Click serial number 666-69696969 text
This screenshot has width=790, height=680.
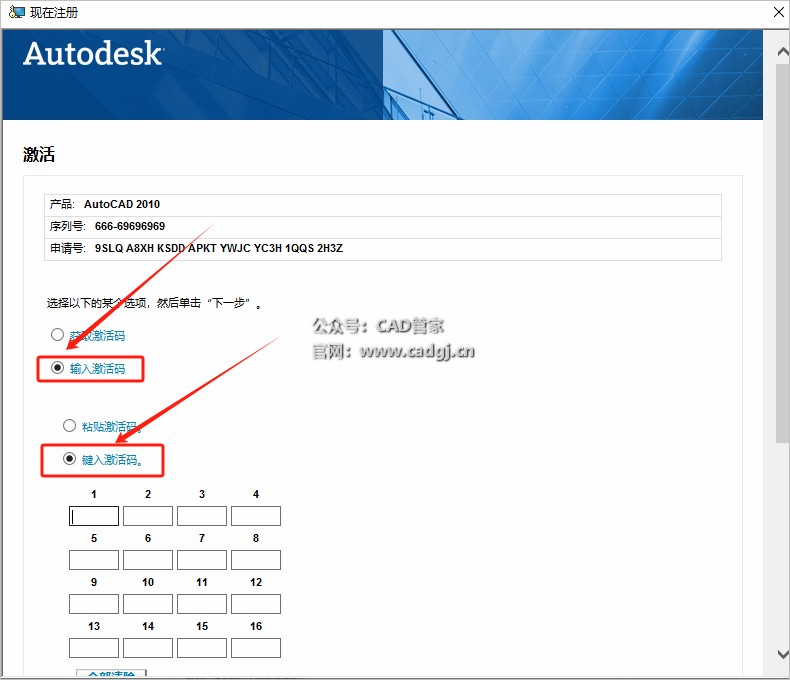pos(129,226)
